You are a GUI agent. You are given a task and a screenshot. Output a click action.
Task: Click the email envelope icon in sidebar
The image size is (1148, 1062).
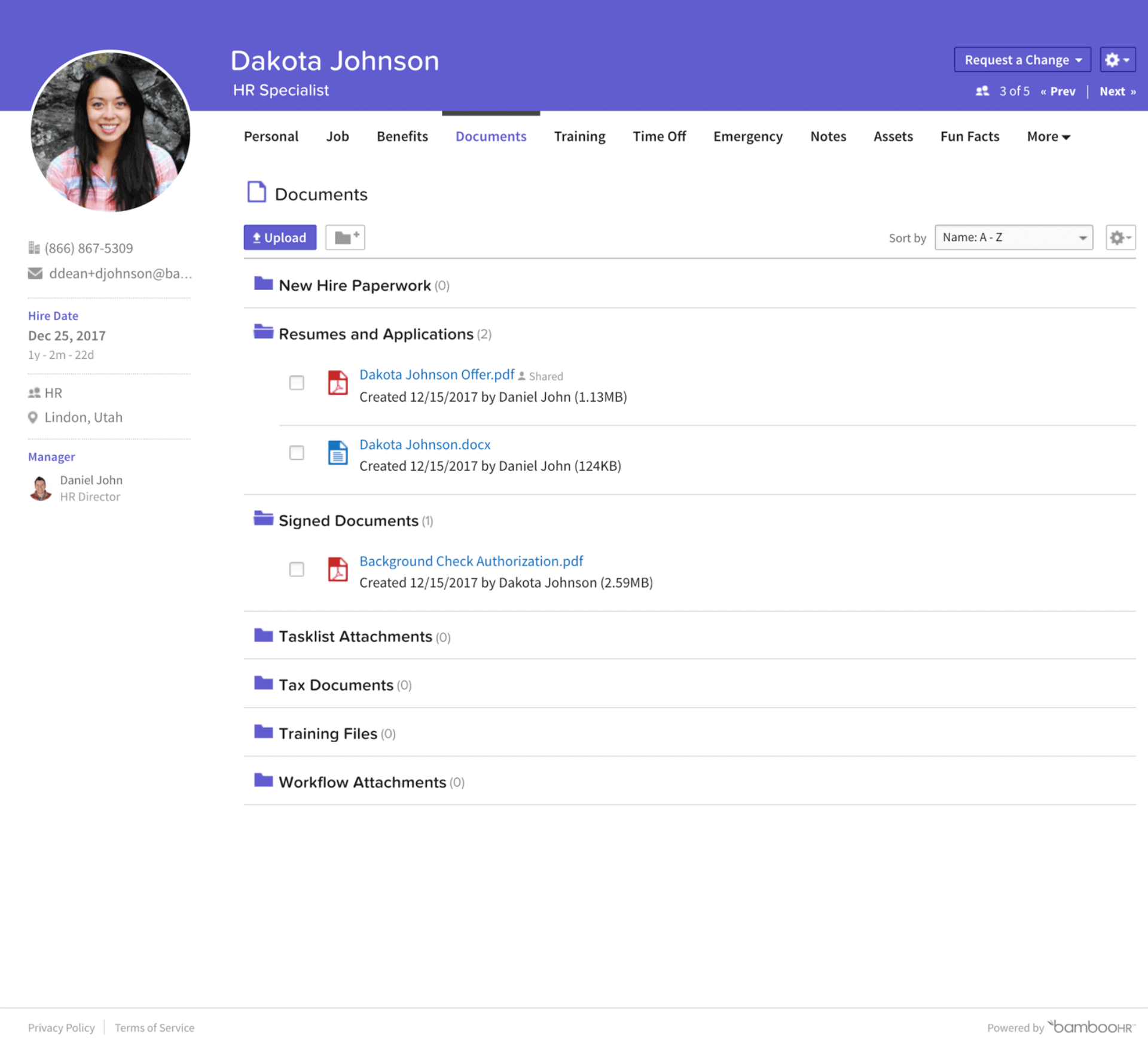(x=35, y=273)
